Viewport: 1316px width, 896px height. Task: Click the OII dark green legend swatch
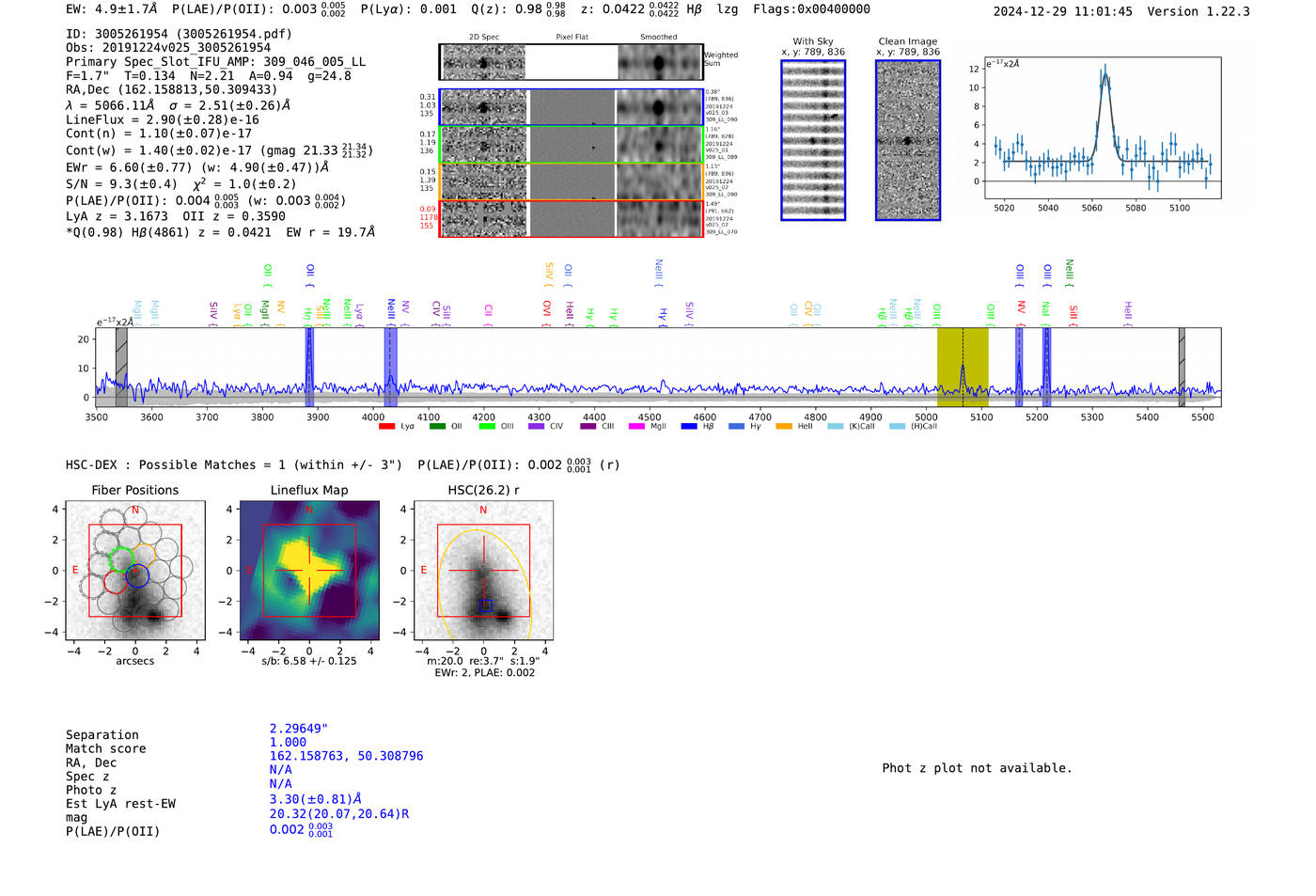click(437, 427)
